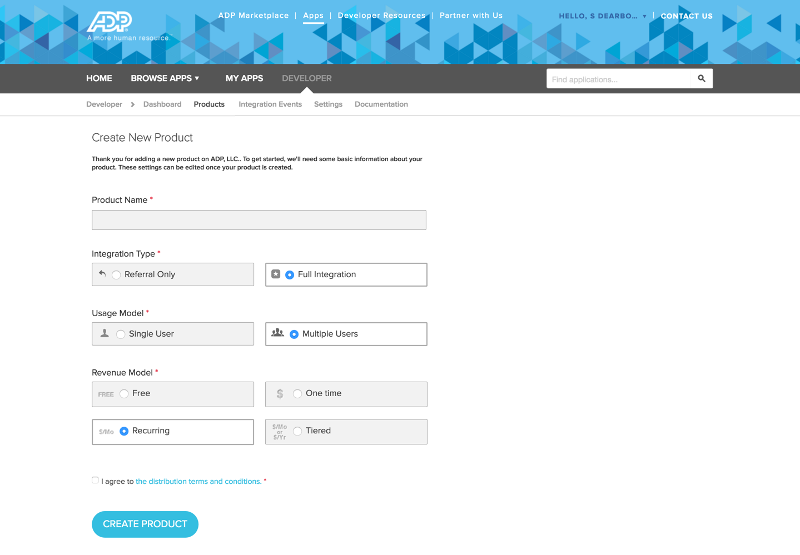Image resolution: width=800 pixels, height=555 pixels.
Task: Go to the Home nav item
Action: coord(99,79)
